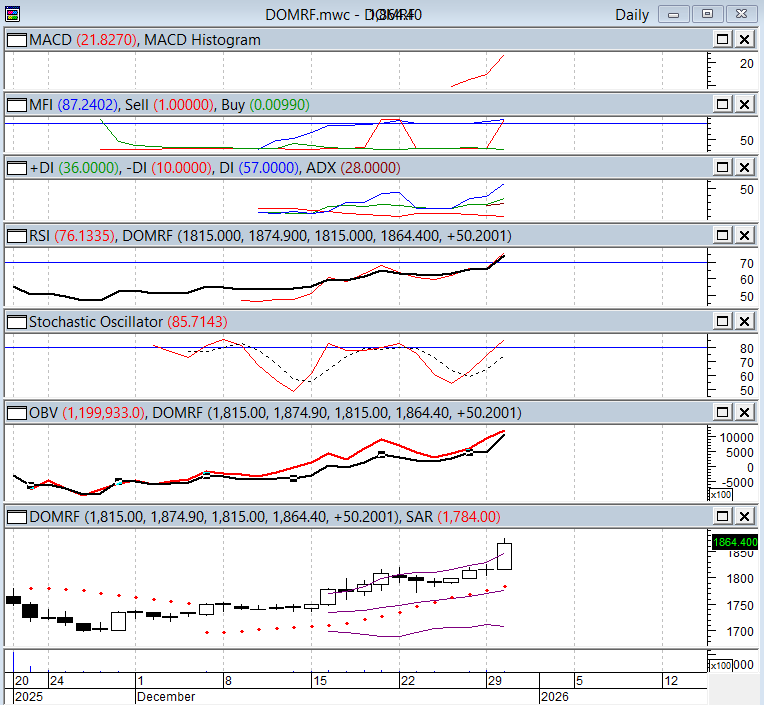
Task: Click the RSI panel's inner window icon
Action: click(x=18, y=236)
